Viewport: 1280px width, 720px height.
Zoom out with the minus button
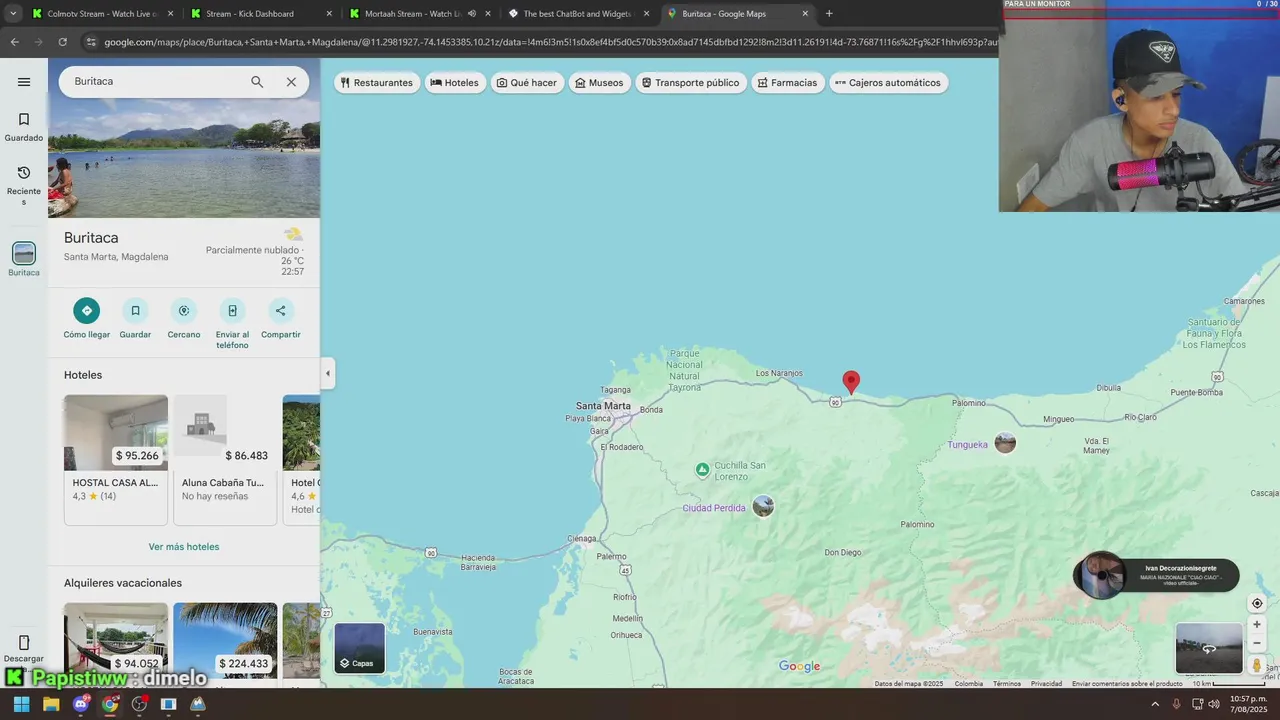(x=1257, y=643)
